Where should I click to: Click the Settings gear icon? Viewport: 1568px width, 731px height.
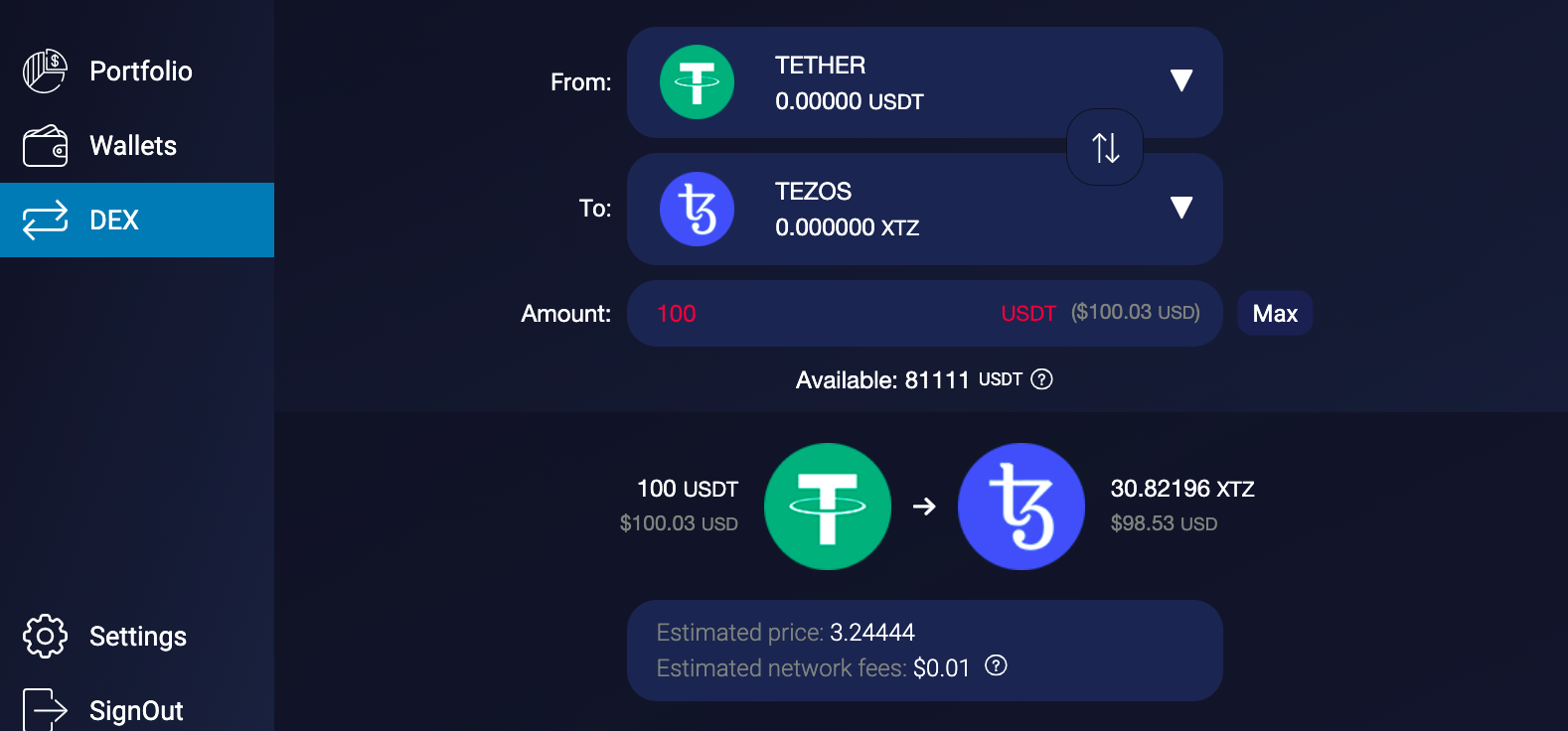click(45, 636)
